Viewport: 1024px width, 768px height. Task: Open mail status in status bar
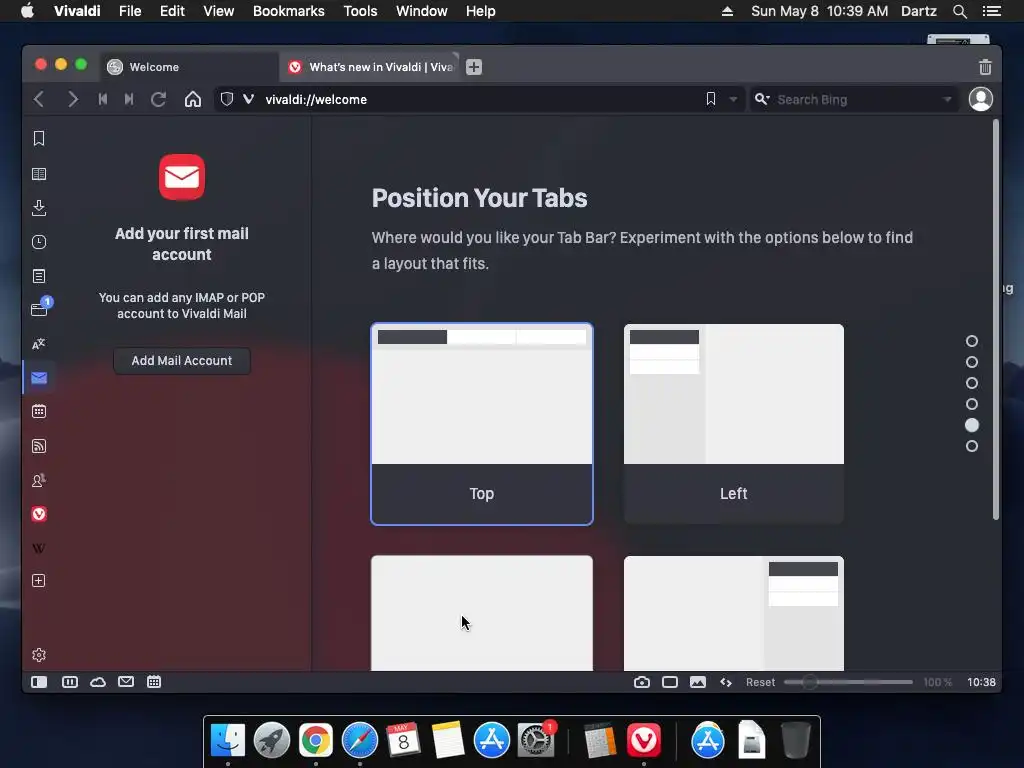pos(125,682)
